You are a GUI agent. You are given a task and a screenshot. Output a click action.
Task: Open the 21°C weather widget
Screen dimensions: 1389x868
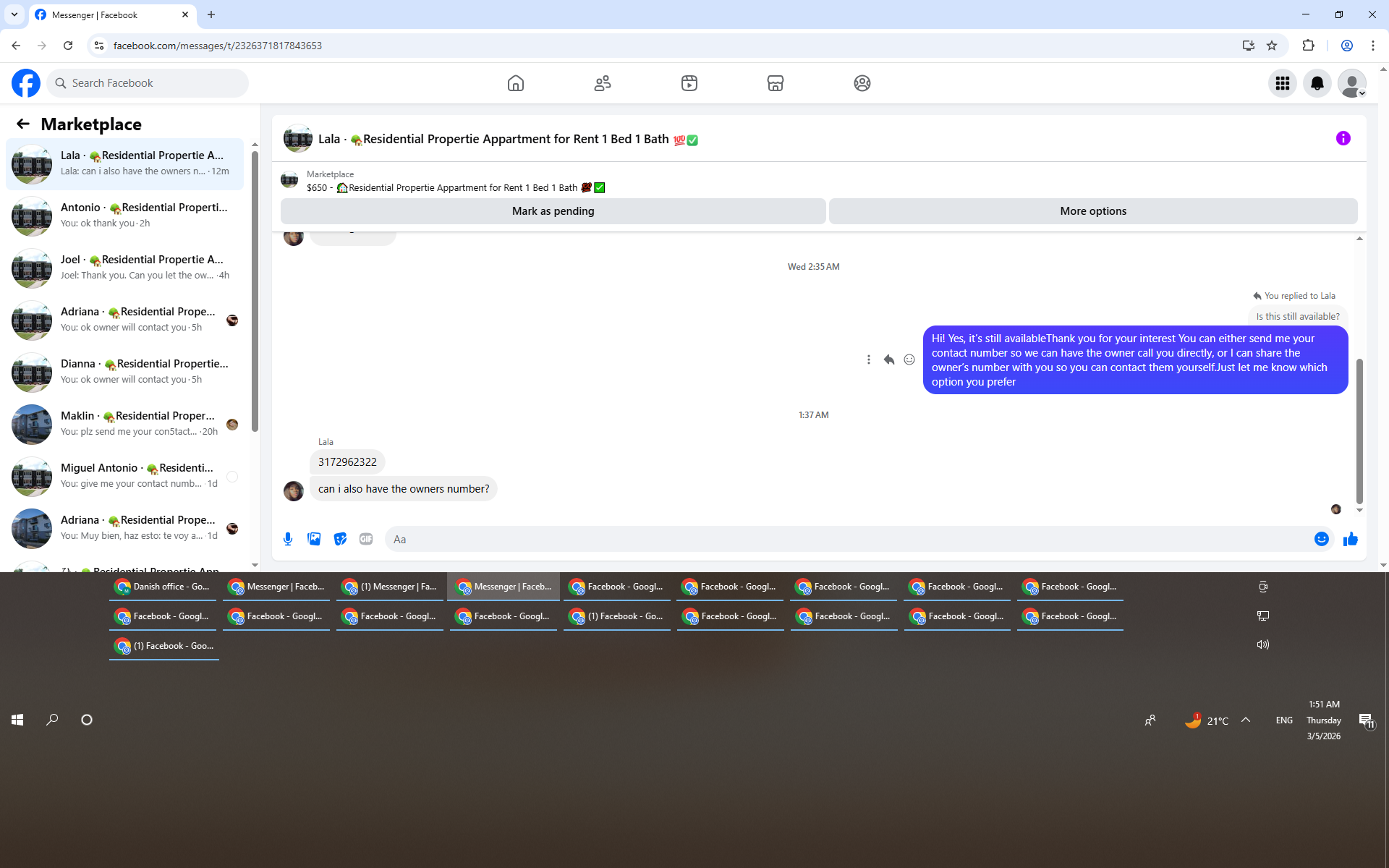click(1206, 720)
